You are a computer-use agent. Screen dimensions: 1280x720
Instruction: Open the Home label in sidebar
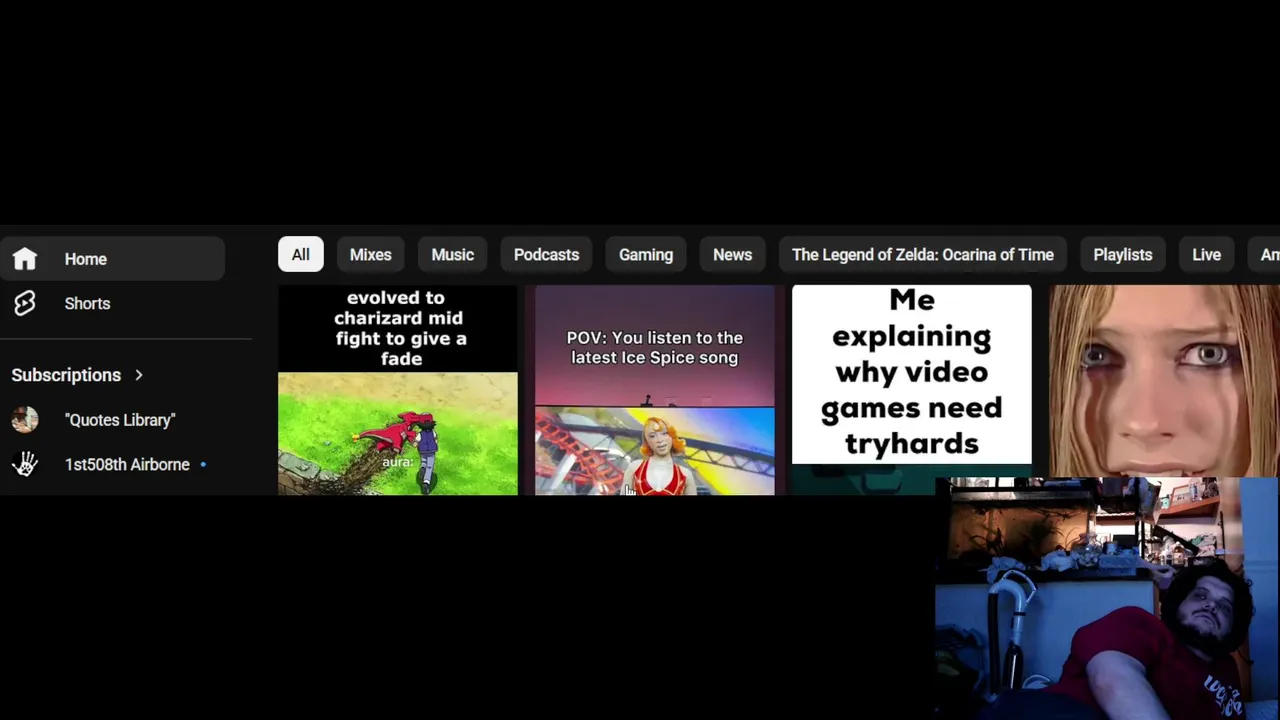[86, 259]
